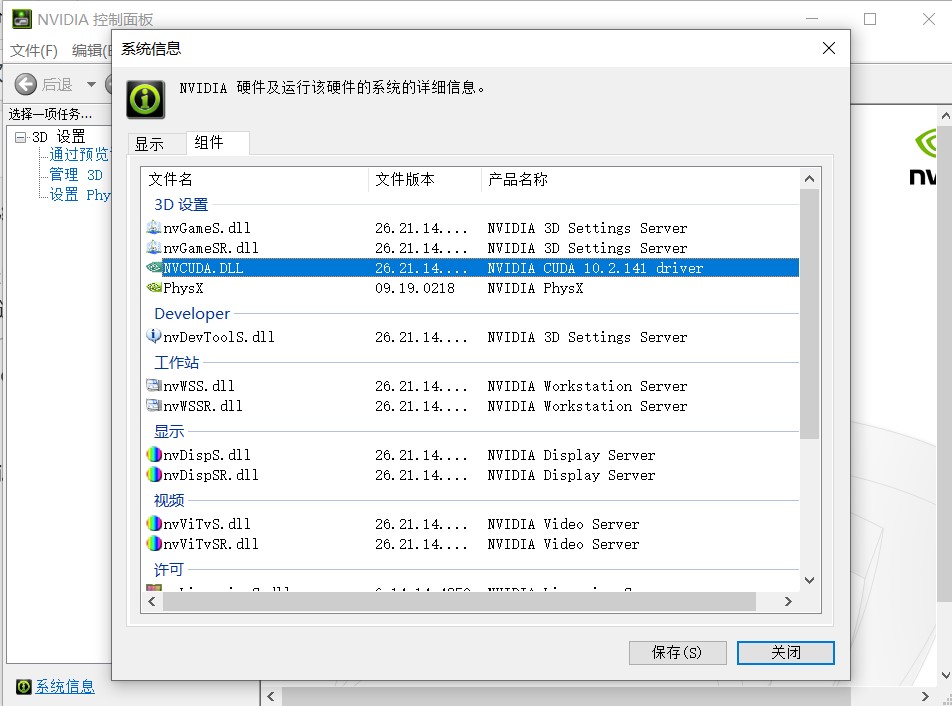Click the 关闭 button
This screenshot has height=706, width=952.
point(786,653)
